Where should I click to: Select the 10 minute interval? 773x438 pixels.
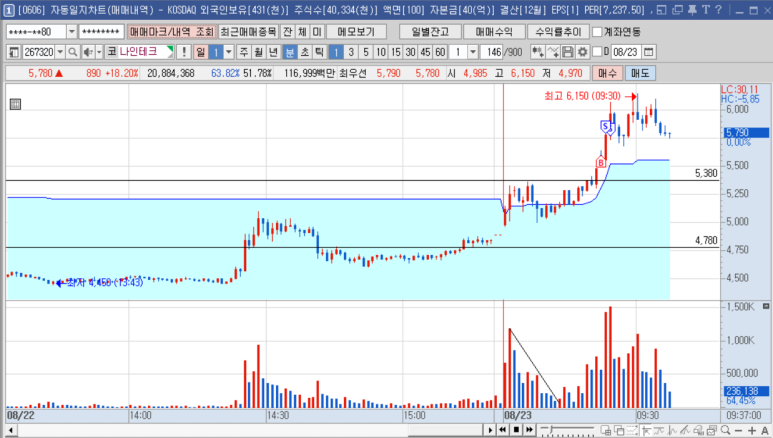click(381, 52)
